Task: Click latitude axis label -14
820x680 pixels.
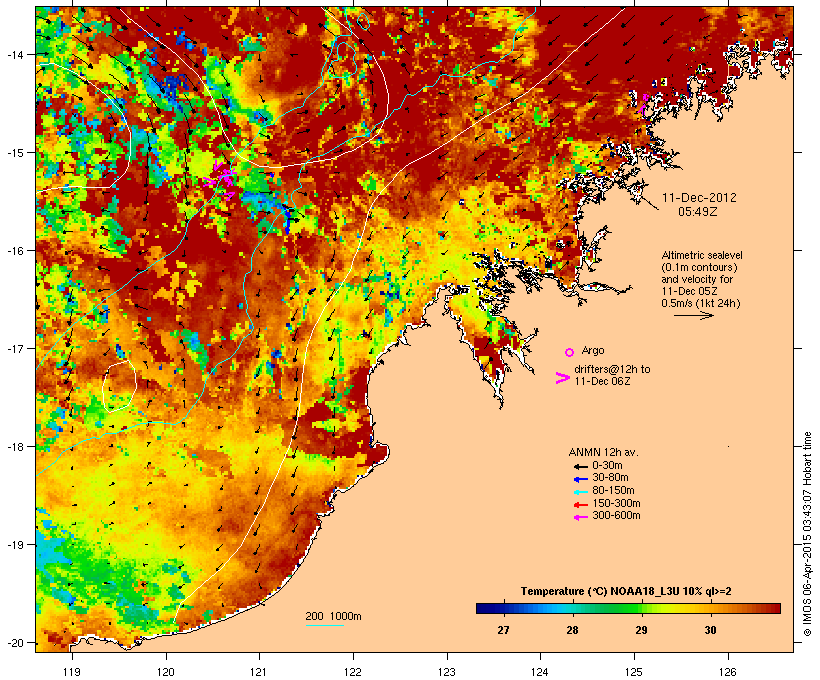Action: click(x=16, y=54)
